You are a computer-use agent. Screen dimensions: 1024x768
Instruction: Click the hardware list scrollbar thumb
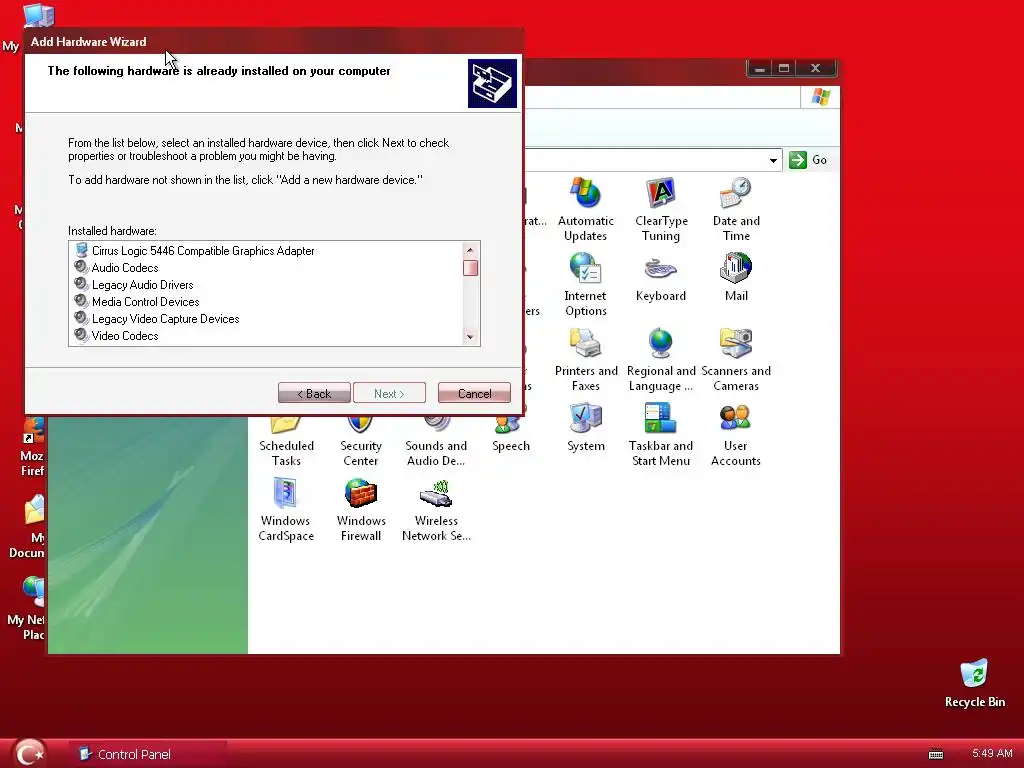tap(470, 268)
